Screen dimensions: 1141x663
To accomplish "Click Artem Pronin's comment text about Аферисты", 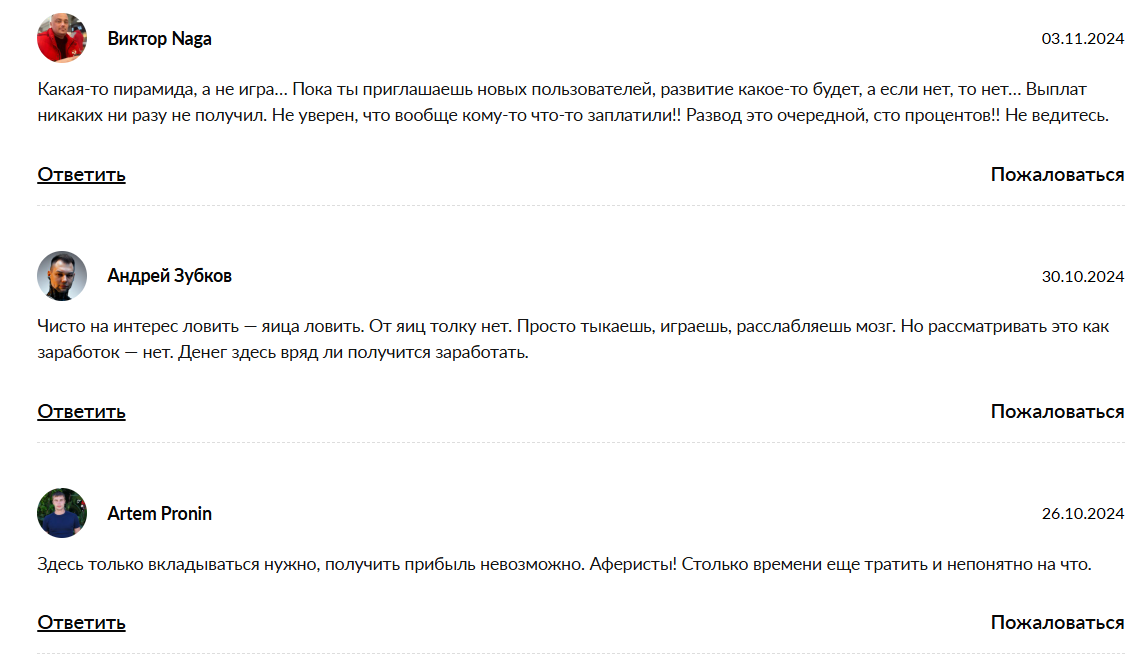I will (563, 565).
